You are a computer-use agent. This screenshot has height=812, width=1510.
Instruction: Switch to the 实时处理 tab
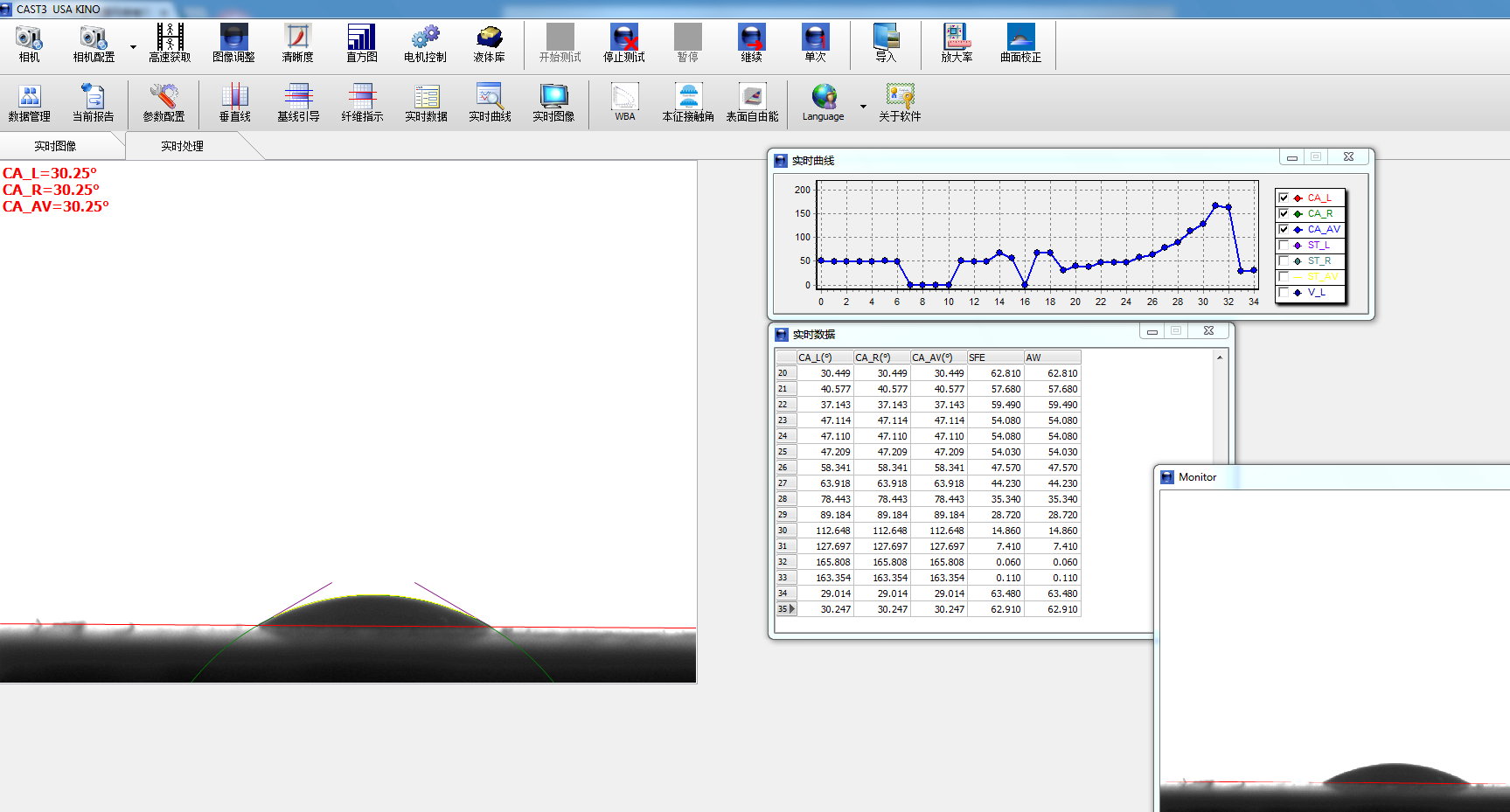tap(182, 146)
